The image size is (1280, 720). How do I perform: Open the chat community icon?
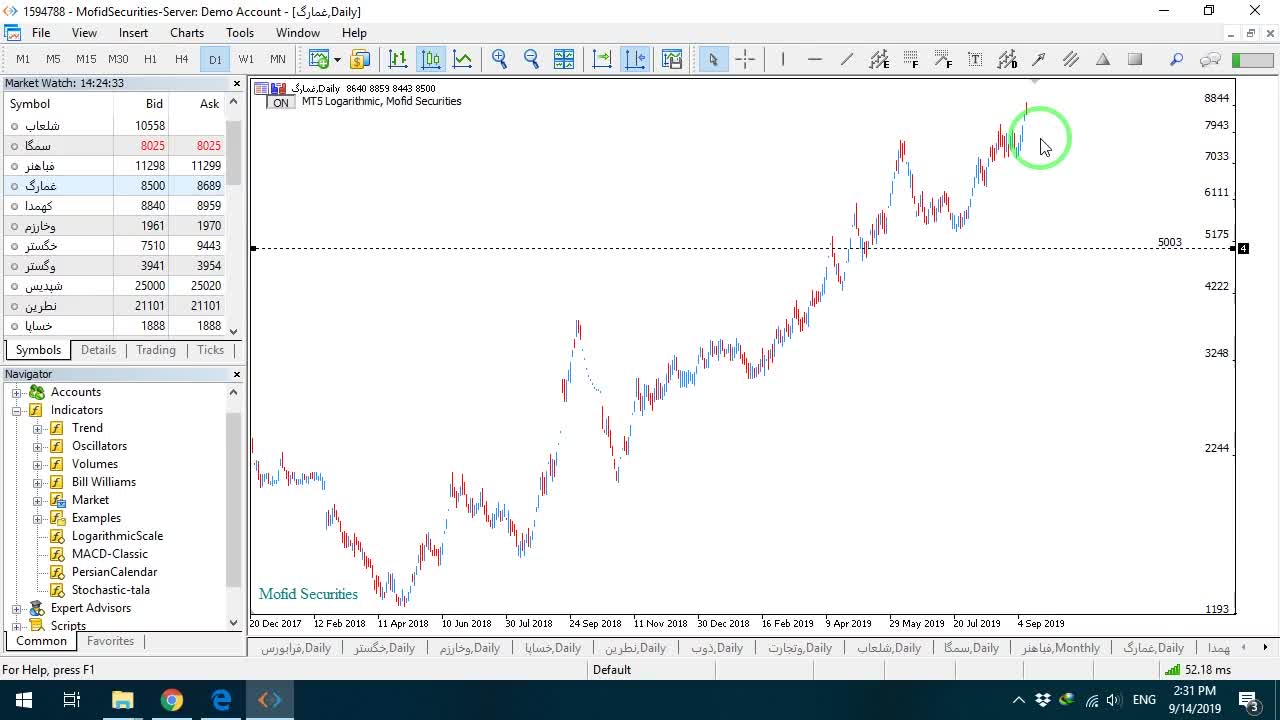(x=1210, y=59)
